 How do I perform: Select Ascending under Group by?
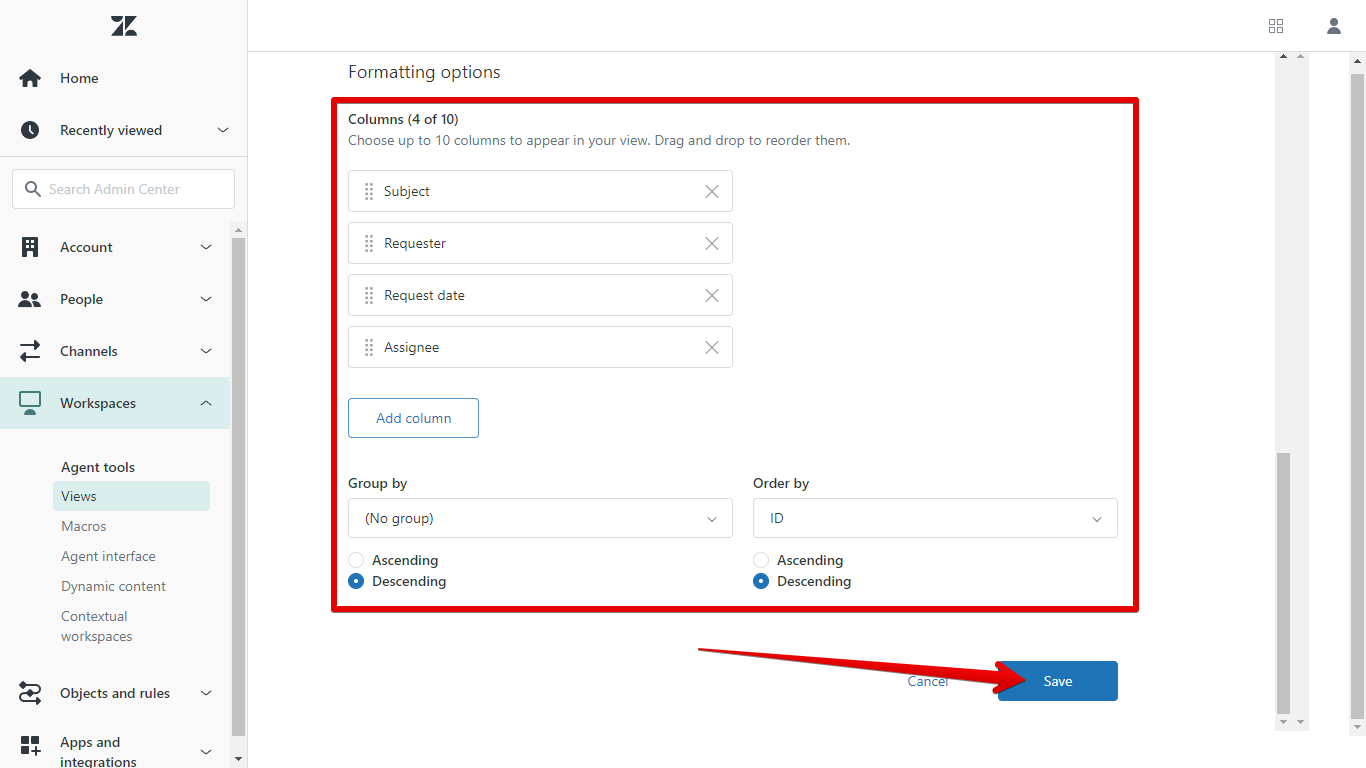(x=356, y=560)
